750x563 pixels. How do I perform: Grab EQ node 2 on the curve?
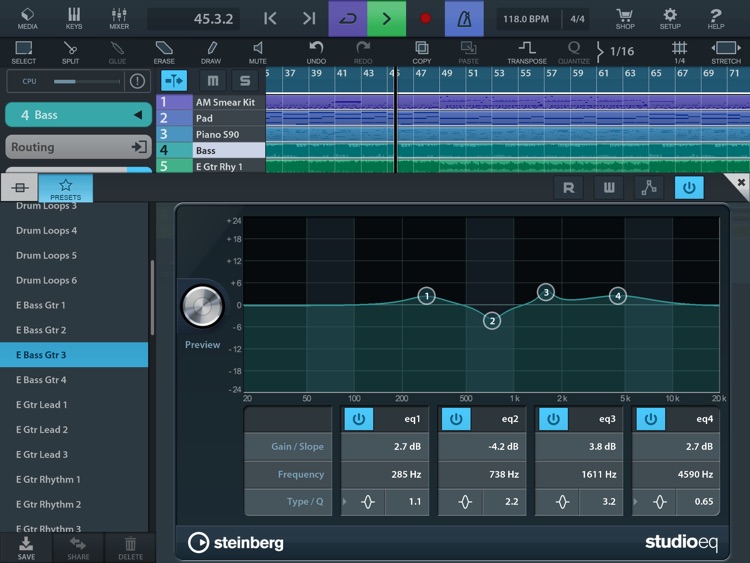click(492, 321)
